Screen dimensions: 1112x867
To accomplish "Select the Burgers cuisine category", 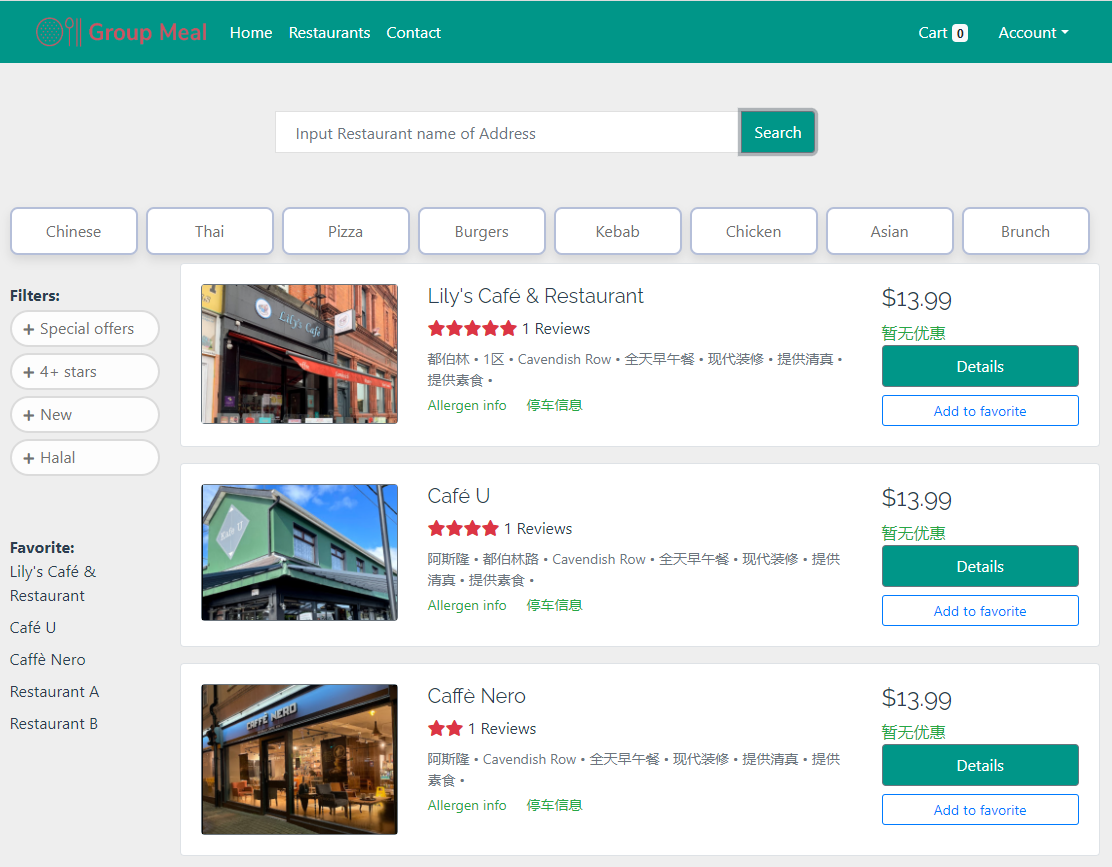I will 482,231.
